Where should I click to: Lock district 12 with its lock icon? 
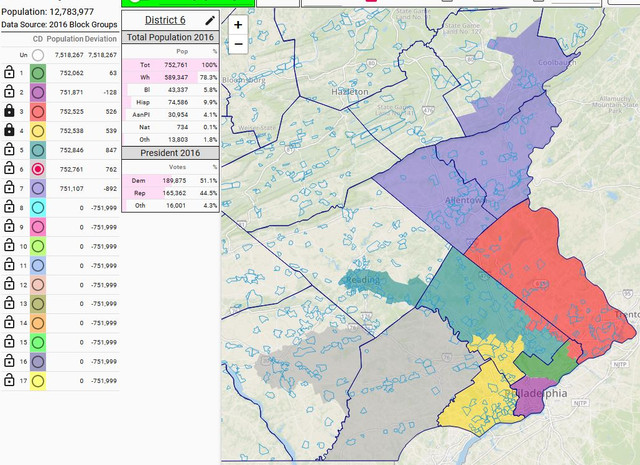pos(9,285)
